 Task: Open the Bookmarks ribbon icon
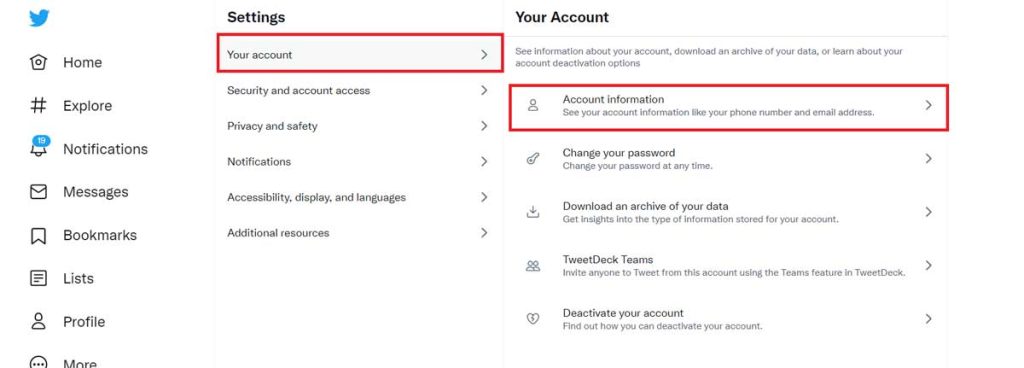click(x=39, y=236)
